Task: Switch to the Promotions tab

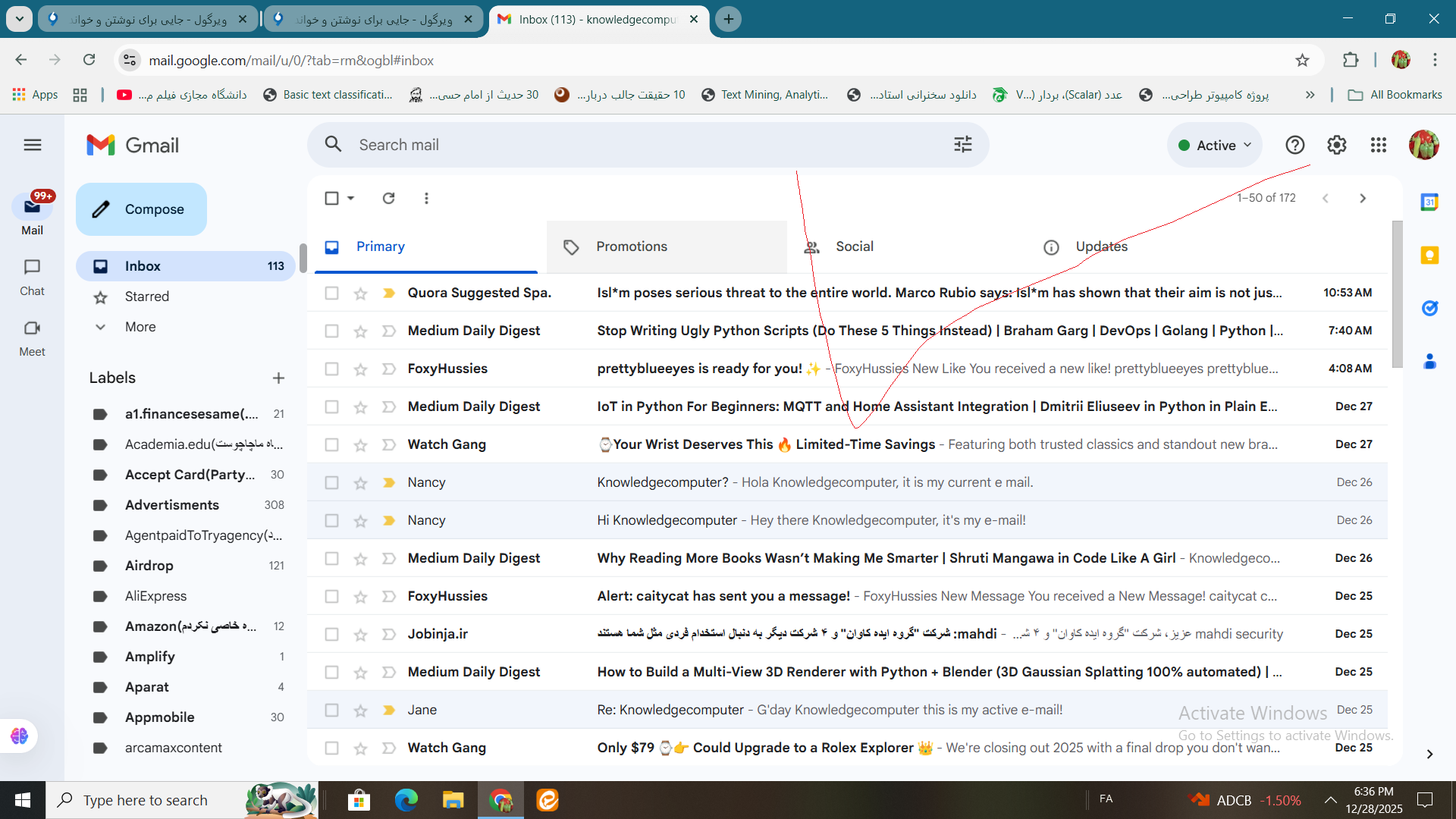Action: pos(631,246)
